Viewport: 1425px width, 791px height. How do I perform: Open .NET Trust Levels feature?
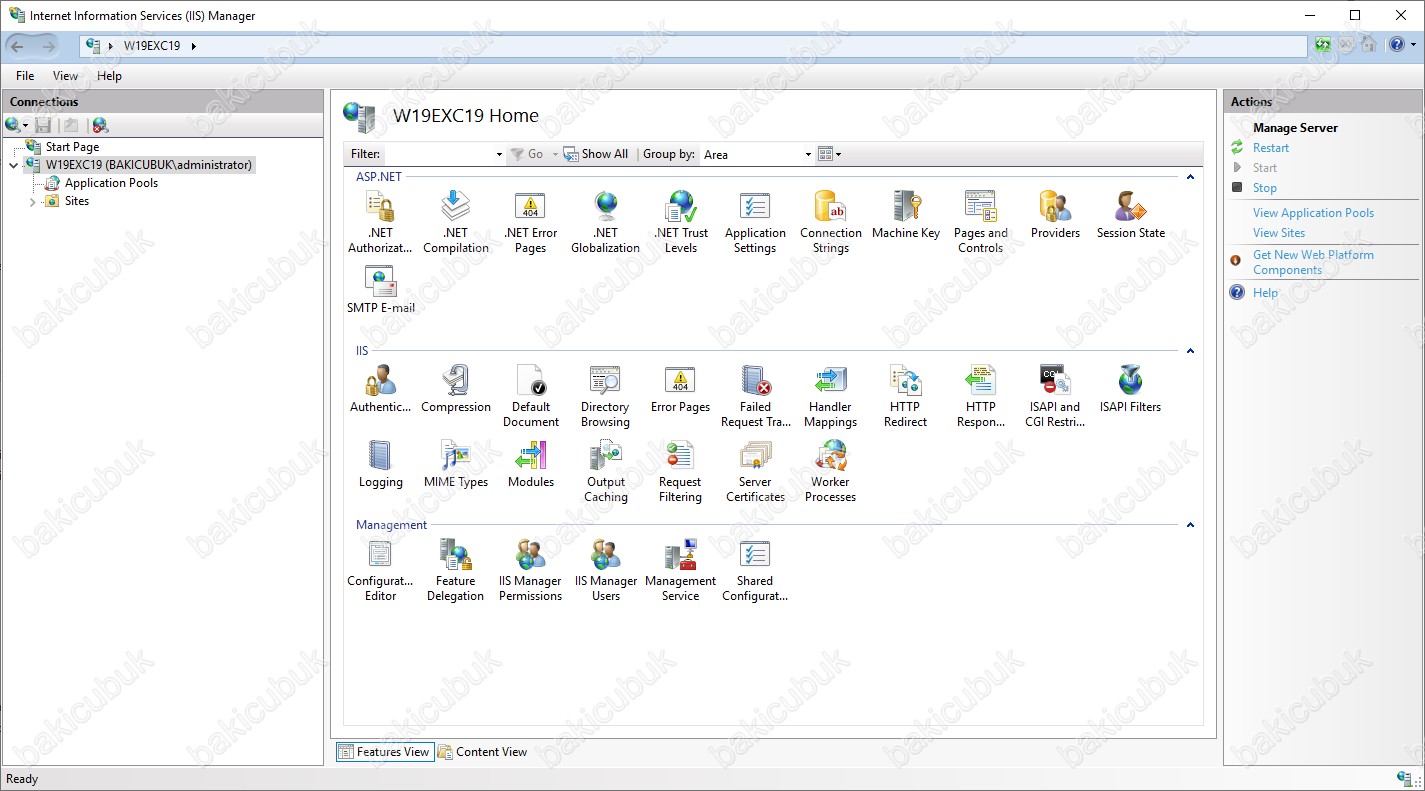tap(681, 222)
